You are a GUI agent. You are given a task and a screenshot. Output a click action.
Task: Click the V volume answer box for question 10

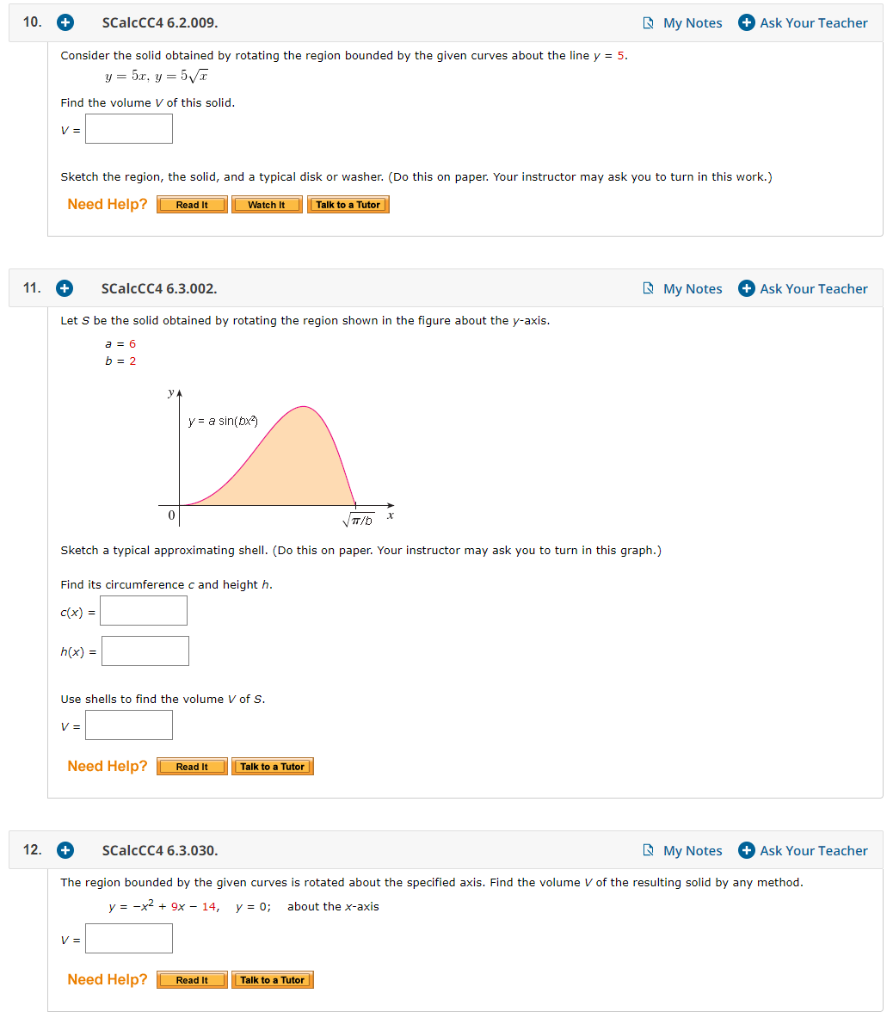[x=128, y=128]
